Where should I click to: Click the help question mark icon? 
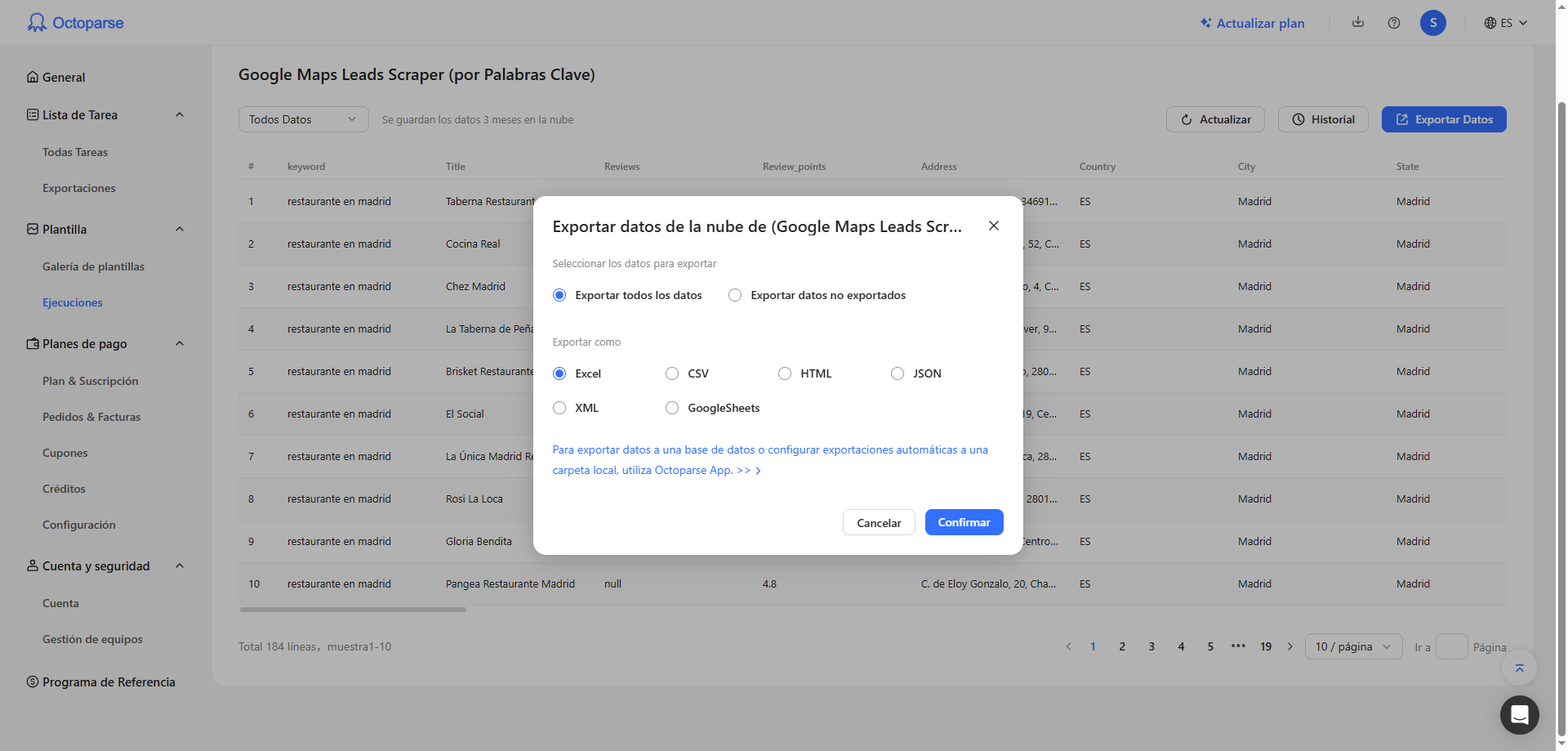(x=1394, y=23)
